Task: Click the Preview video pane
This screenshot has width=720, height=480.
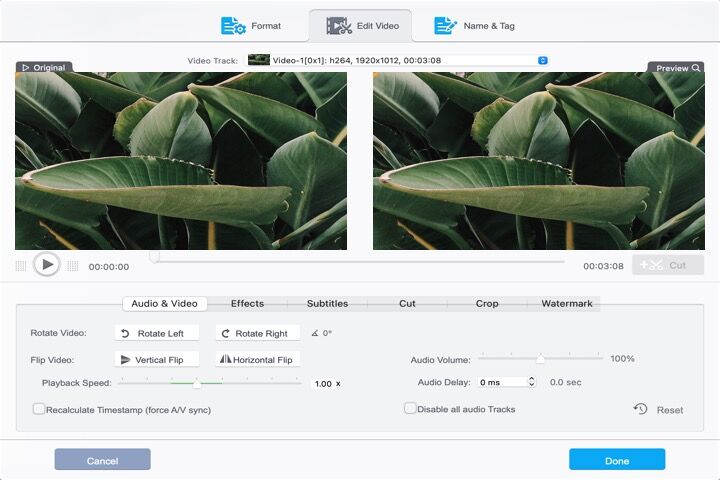Action: (x=539, y=161)
